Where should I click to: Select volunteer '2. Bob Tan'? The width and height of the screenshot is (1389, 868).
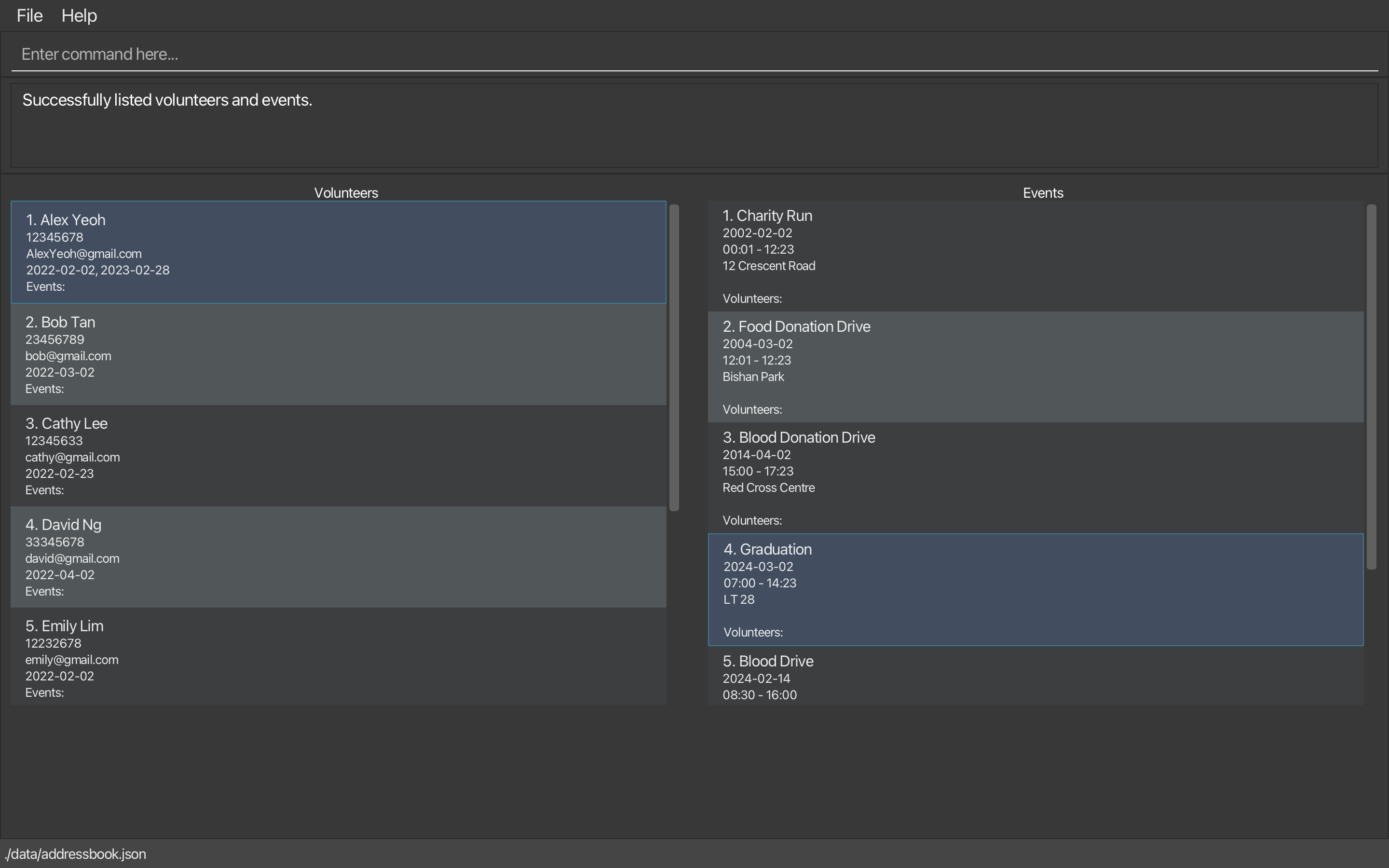click(339, 354)
